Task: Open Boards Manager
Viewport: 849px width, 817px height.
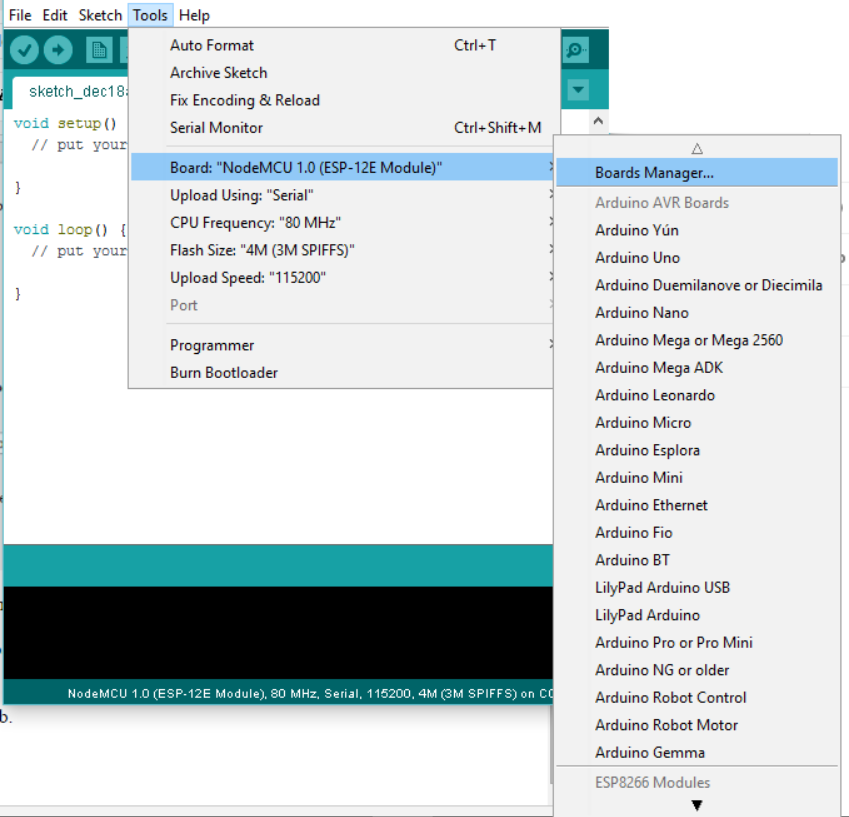Action: 654,173
